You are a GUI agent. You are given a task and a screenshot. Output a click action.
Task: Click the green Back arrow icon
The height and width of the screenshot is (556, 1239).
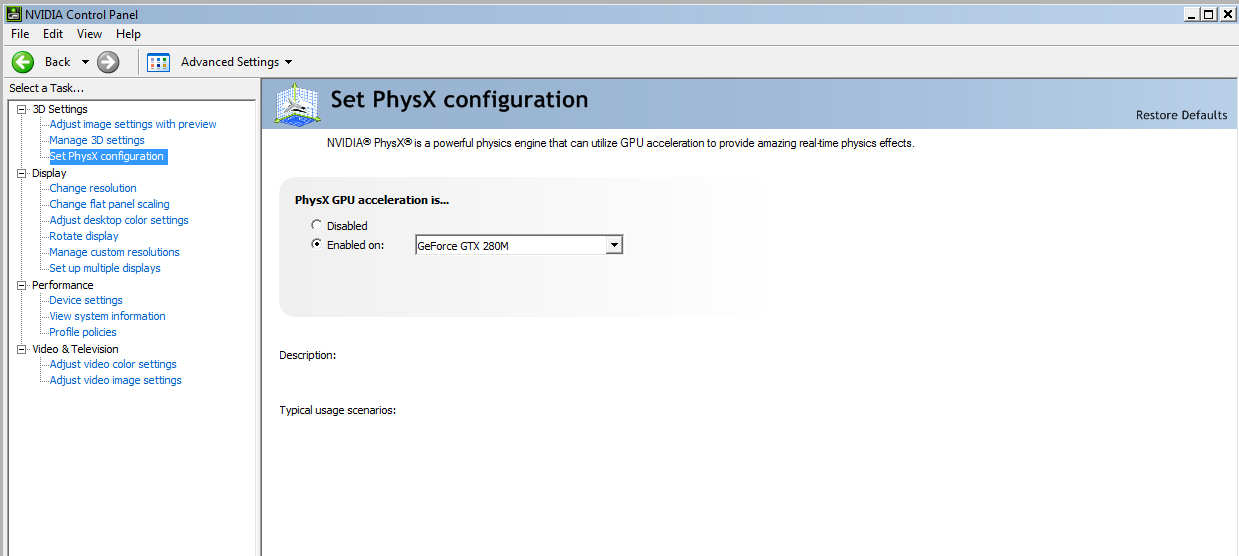point(23,62)
